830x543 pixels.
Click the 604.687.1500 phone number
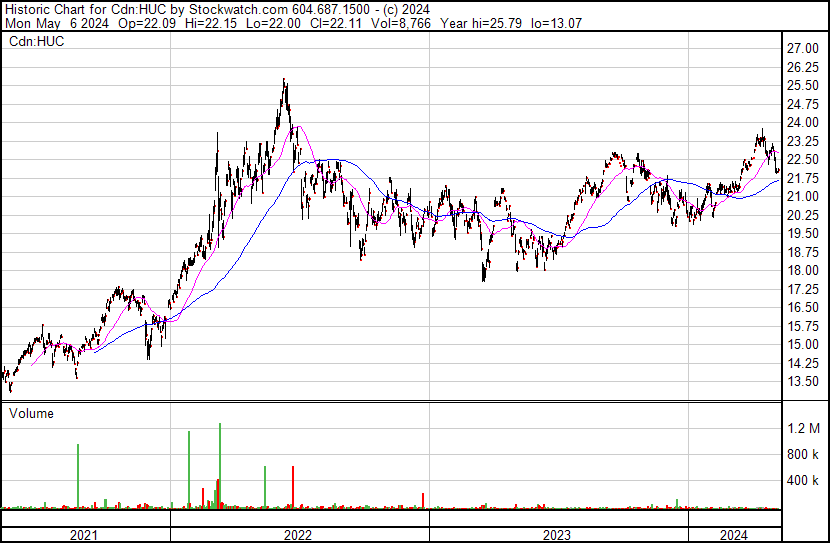pos(331,10)
